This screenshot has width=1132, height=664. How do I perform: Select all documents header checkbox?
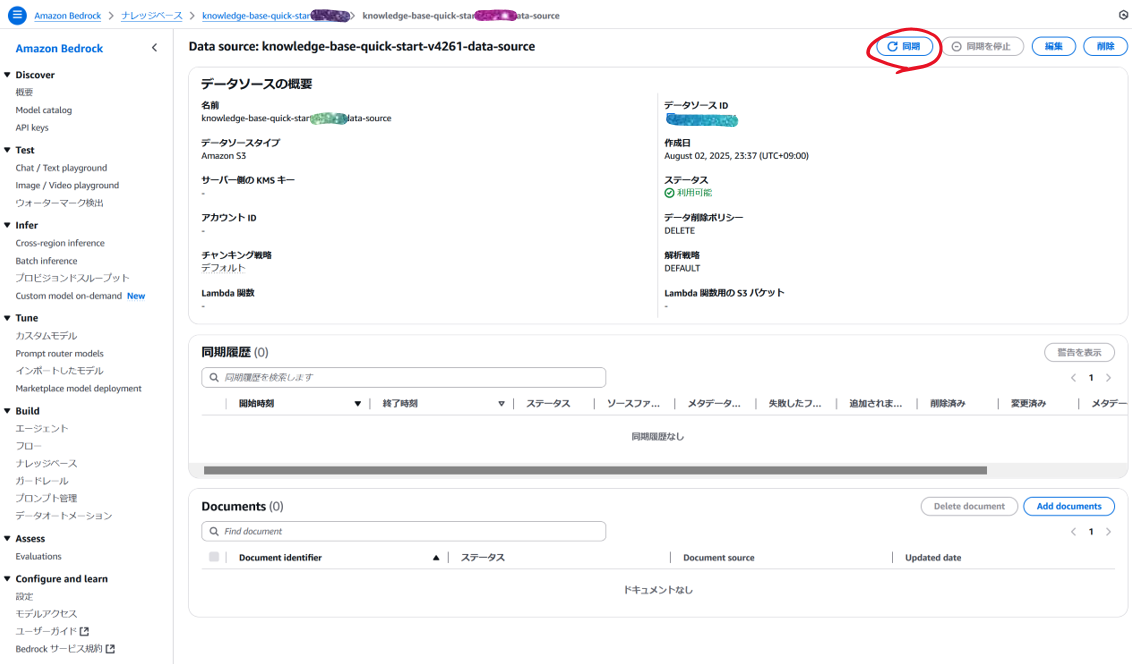click(x=214, y=556)
